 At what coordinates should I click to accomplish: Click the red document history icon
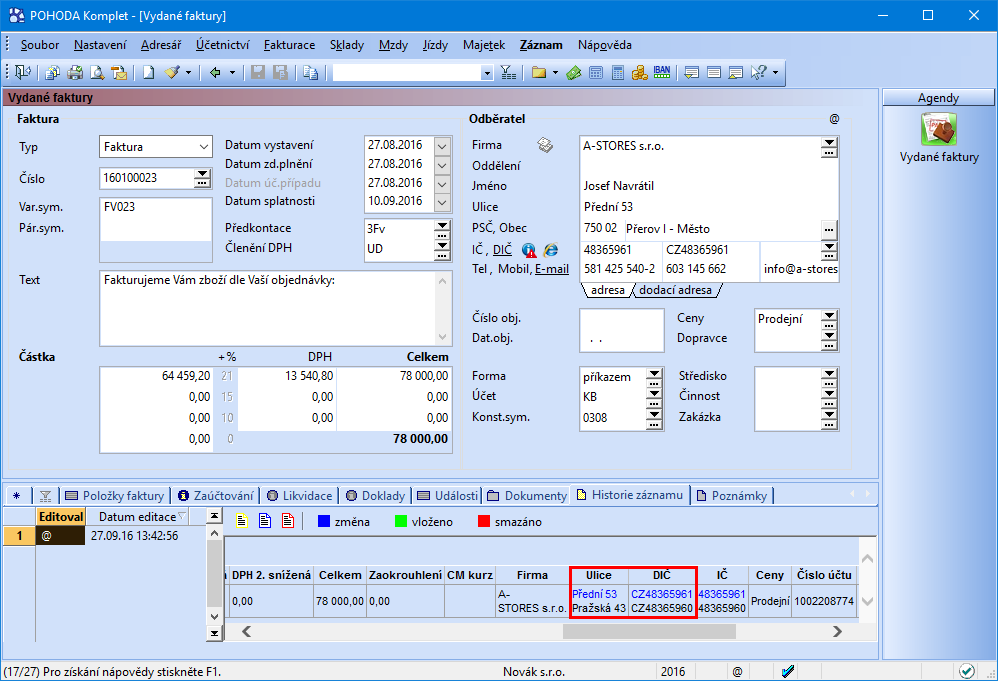288,521
